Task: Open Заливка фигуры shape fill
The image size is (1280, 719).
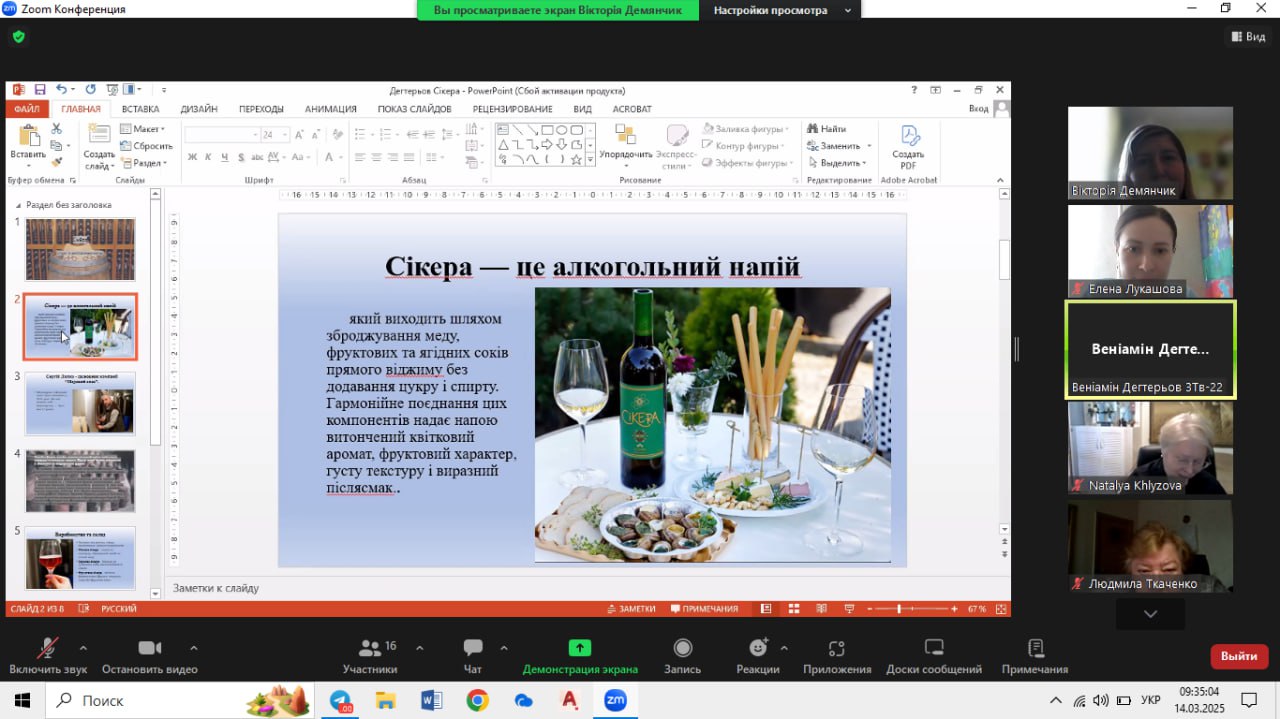Action: pyautogui.click(x=746, y=129)
